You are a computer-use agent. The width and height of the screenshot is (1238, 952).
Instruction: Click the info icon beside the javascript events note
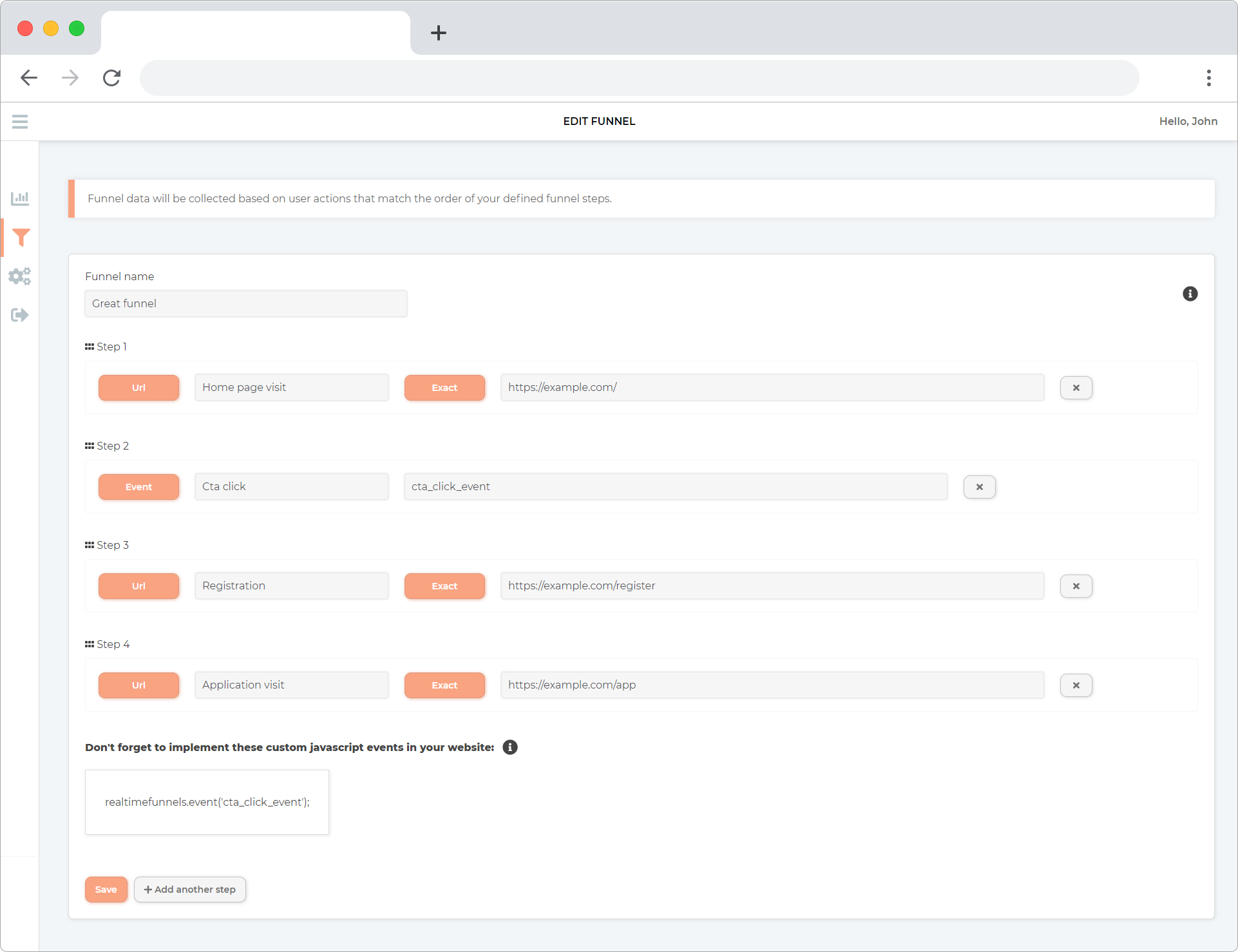509,747
